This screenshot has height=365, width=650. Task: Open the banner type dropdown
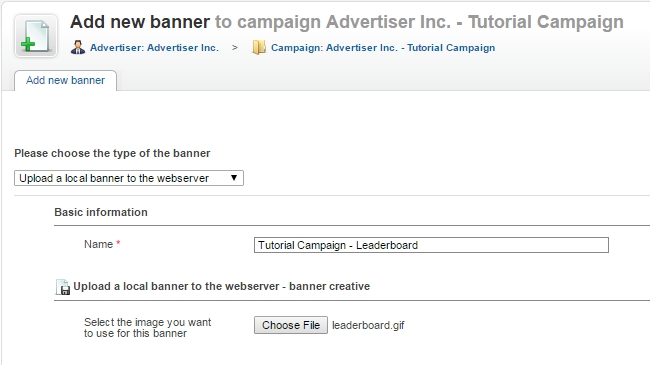click(129, 178)
